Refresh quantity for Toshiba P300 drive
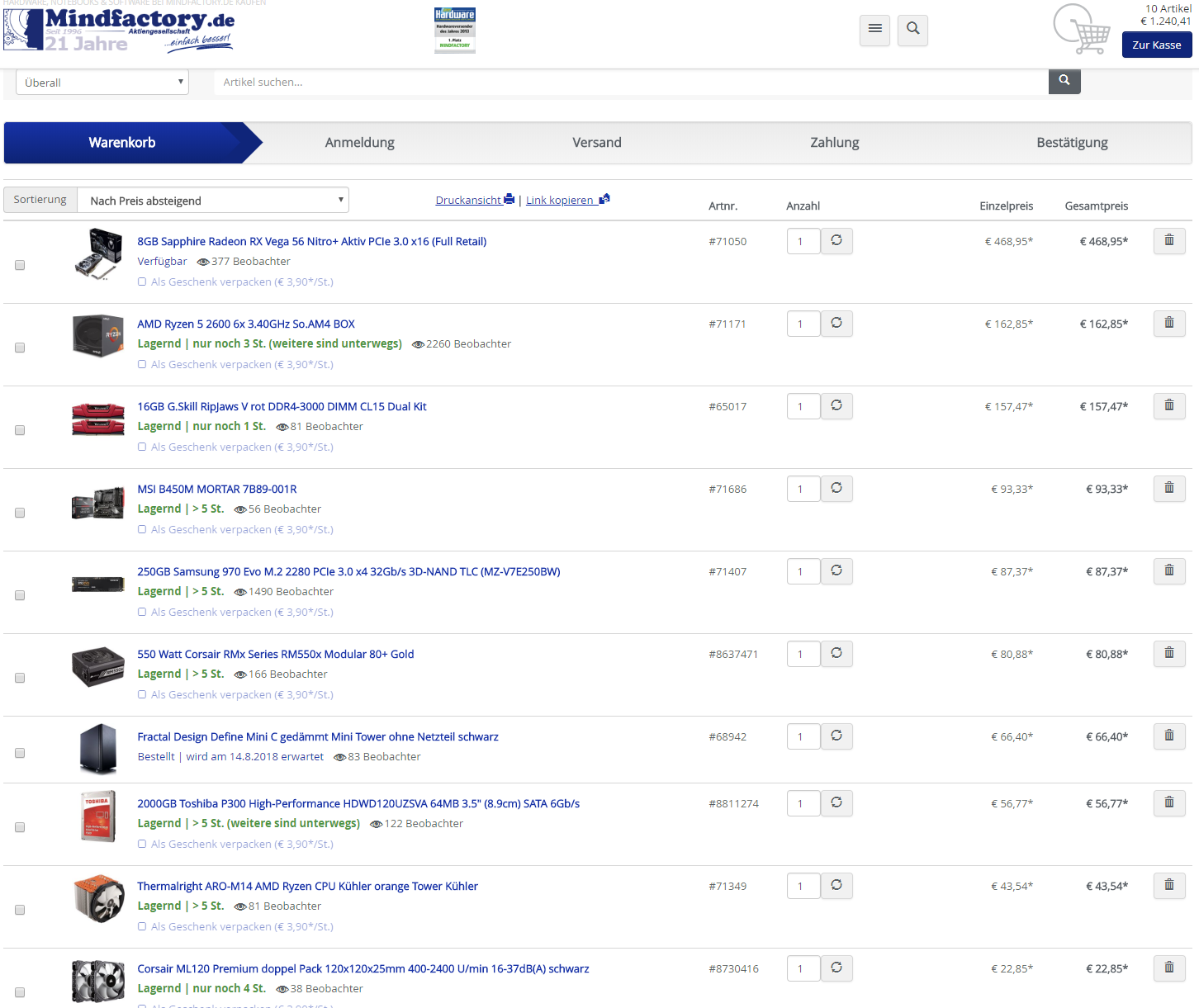 point(836,802)
